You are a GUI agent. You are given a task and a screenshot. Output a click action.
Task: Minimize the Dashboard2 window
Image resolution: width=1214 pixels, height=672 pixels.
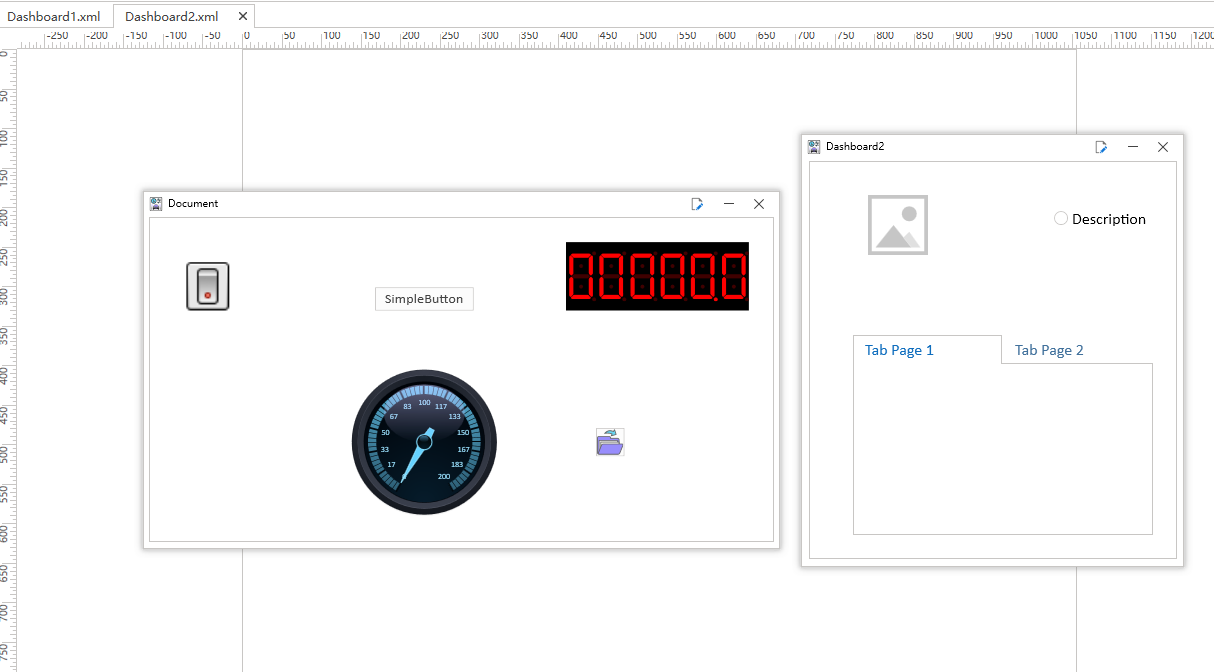point(1133,147)
